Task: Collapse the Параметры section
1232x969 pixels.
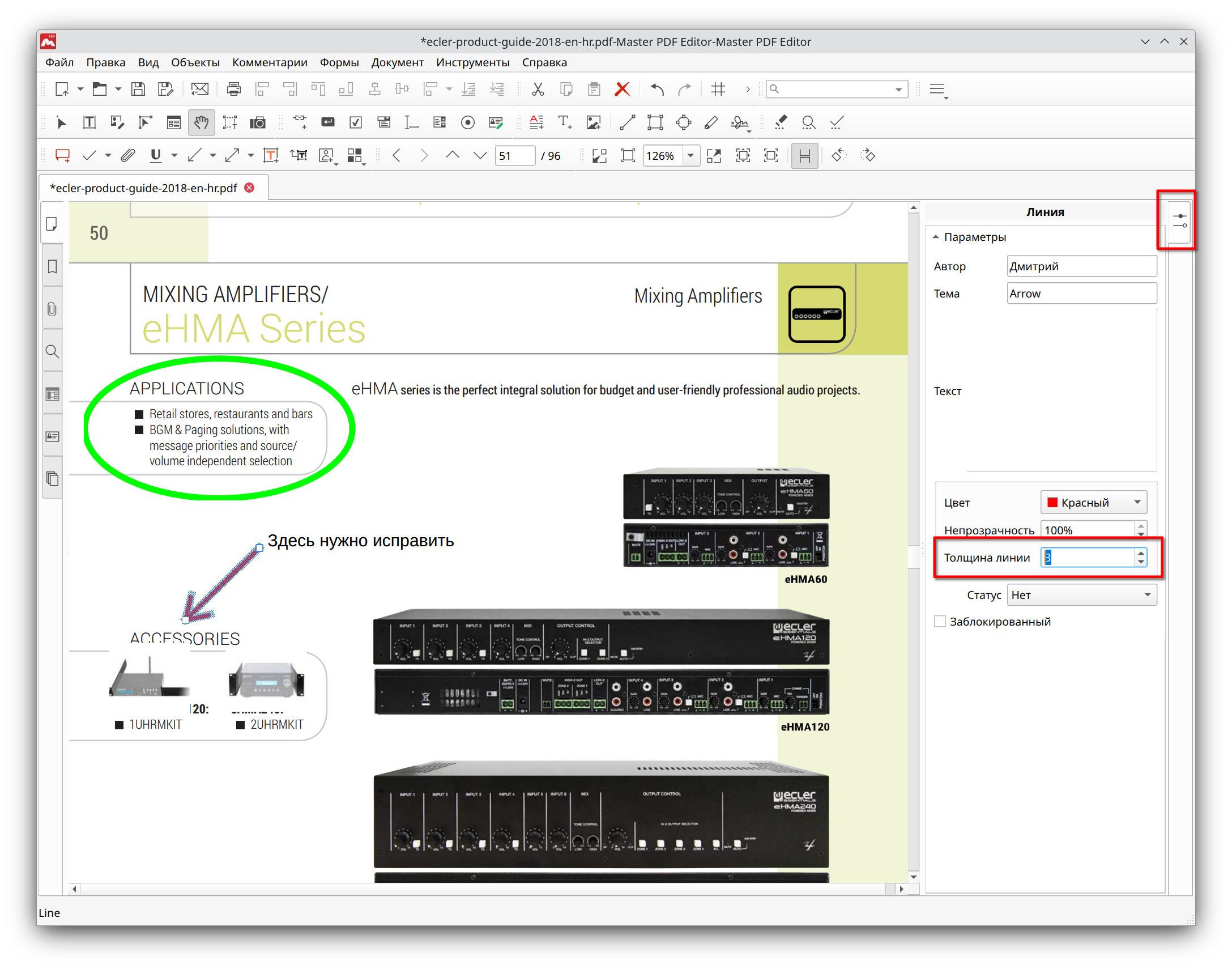Action: (x=936, y=237)
